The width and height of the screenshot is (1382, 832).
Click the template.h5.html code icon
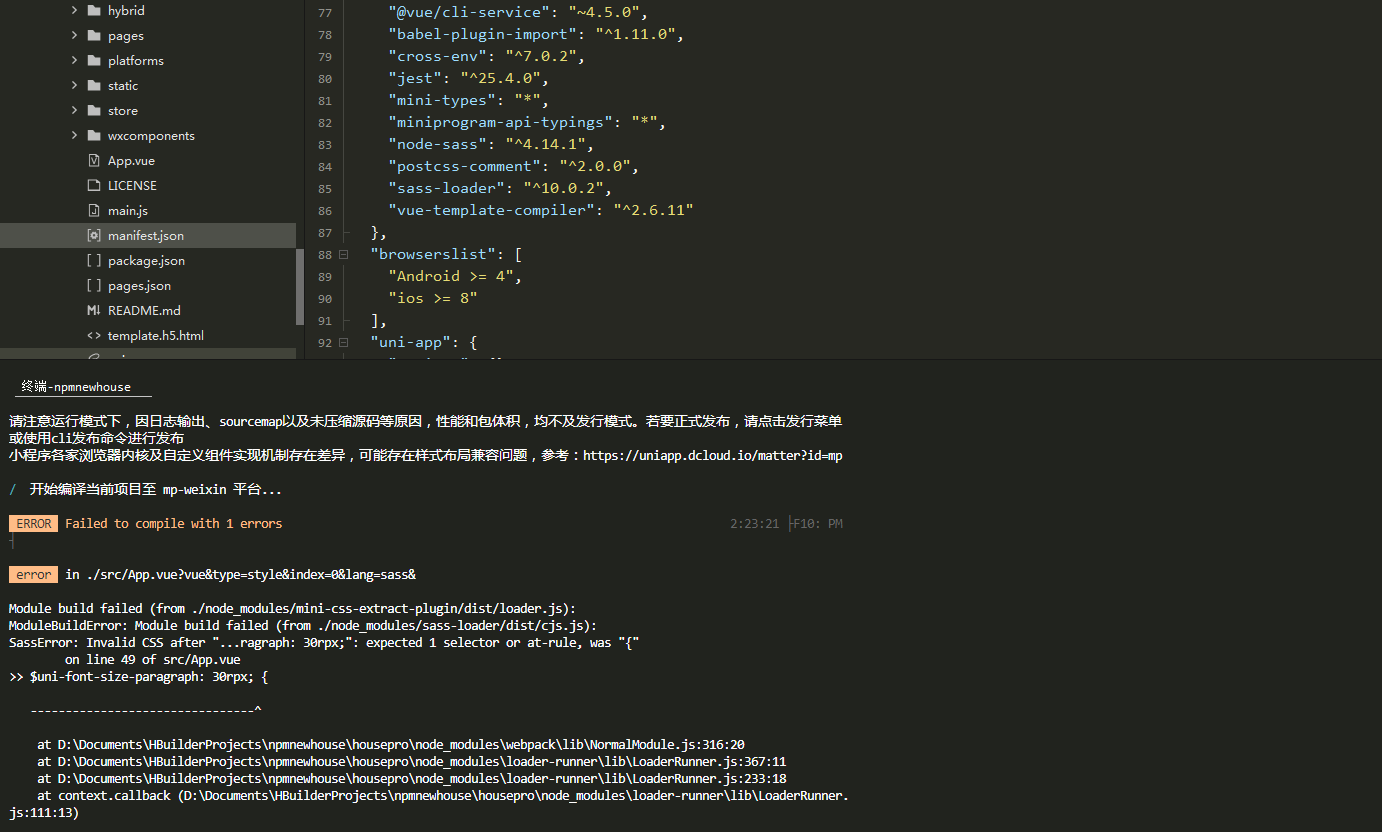coord(94,336)
